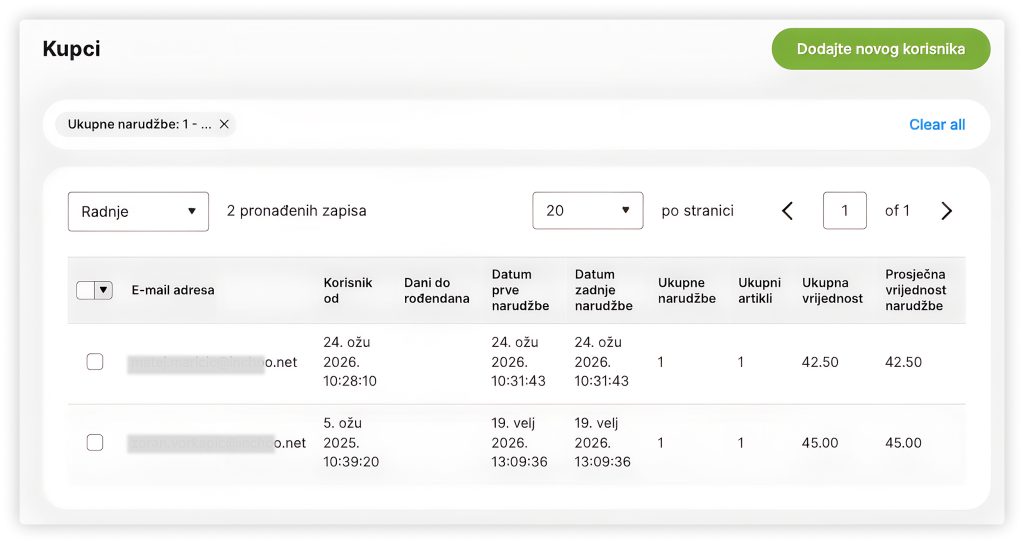
Task: Click the page number input field
Action: (844, 211)
